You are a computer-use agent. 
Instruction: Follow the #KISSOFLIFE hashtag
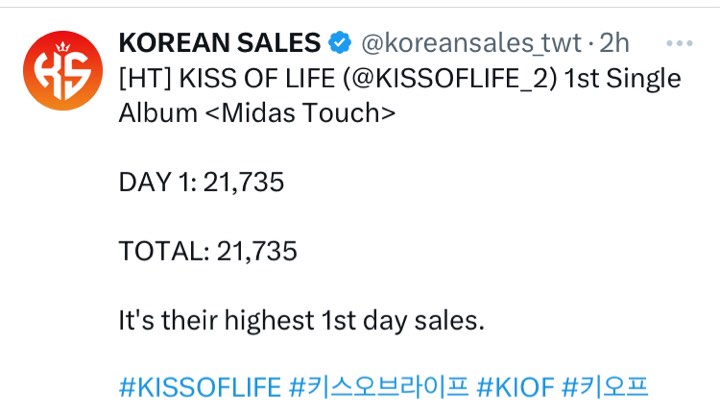[x=200, y=387]
